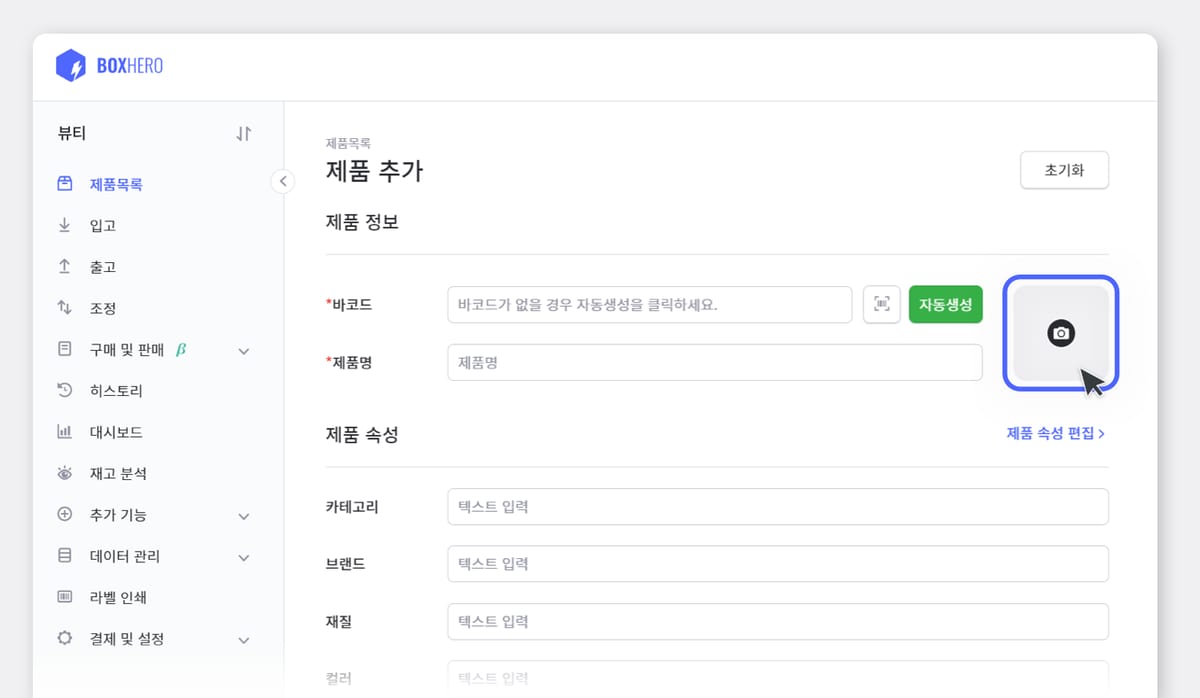Click the barcode scanner icon beside barcode field
The image size is (1200, 698).
881,305
